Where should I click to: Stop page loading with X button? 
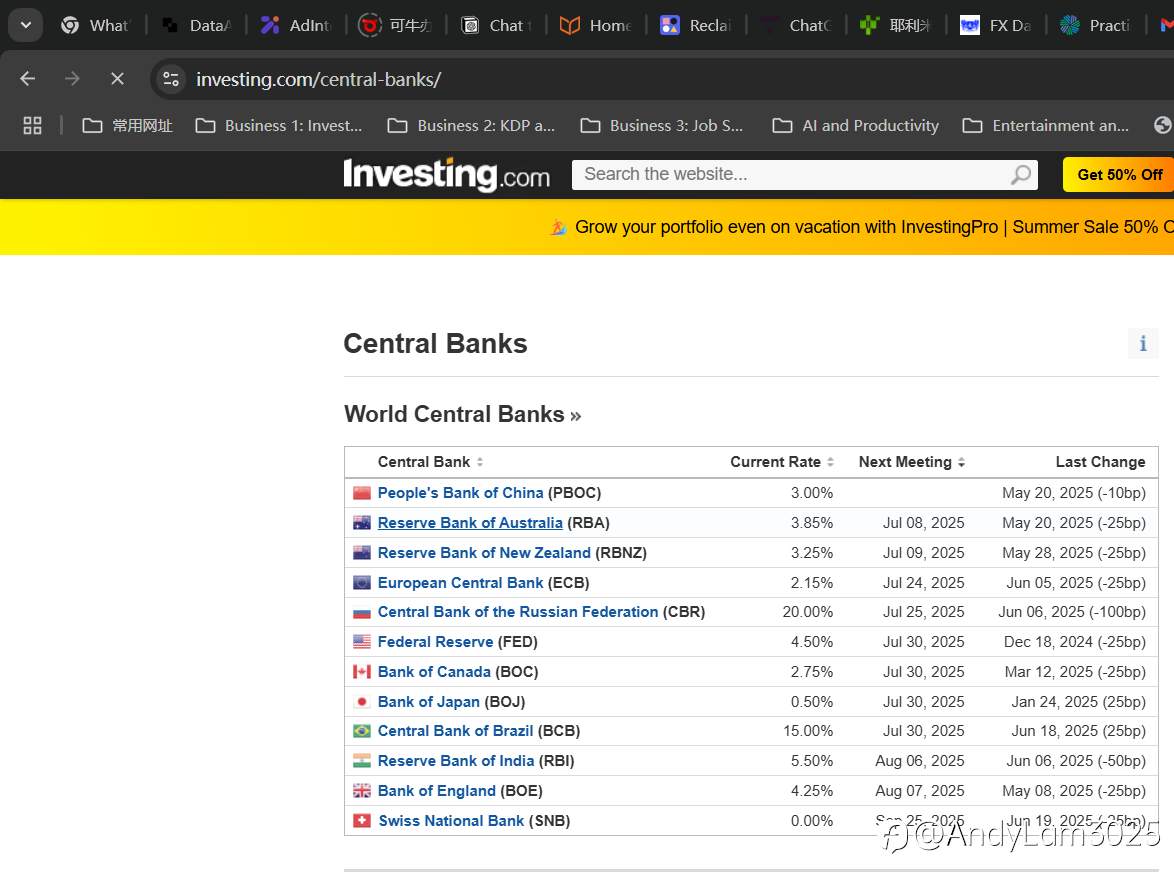[x=118, y=79]
